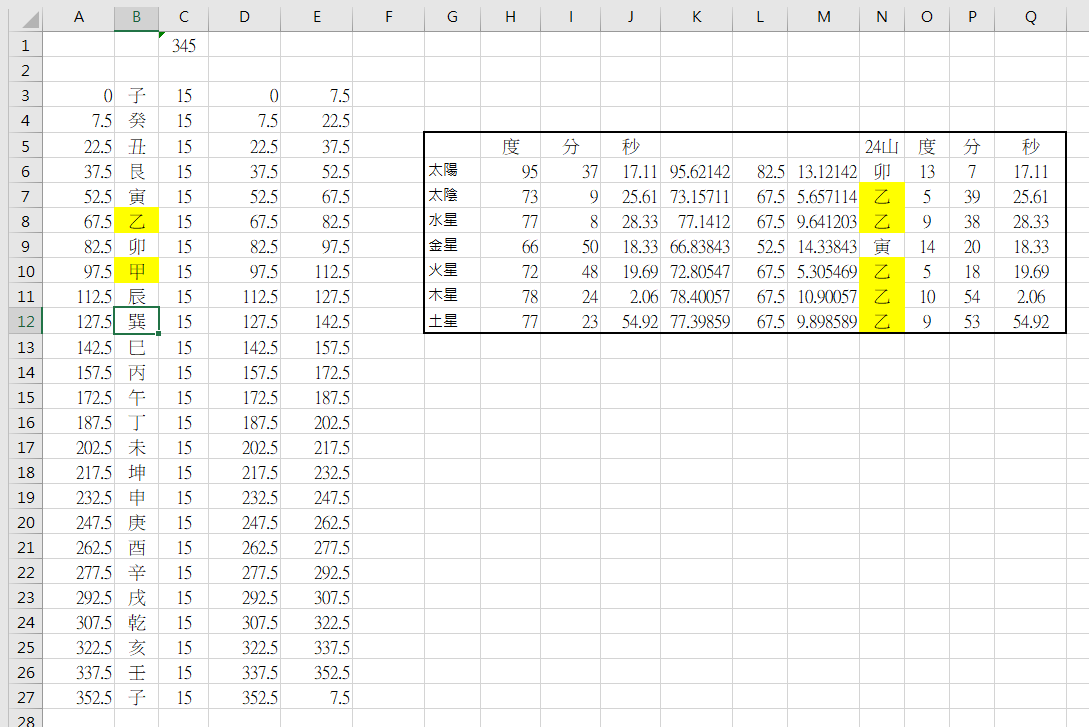Viewport: 1089px width, 727px height.
Task: Select column Q header
Action: click(x=1032, y=17)
